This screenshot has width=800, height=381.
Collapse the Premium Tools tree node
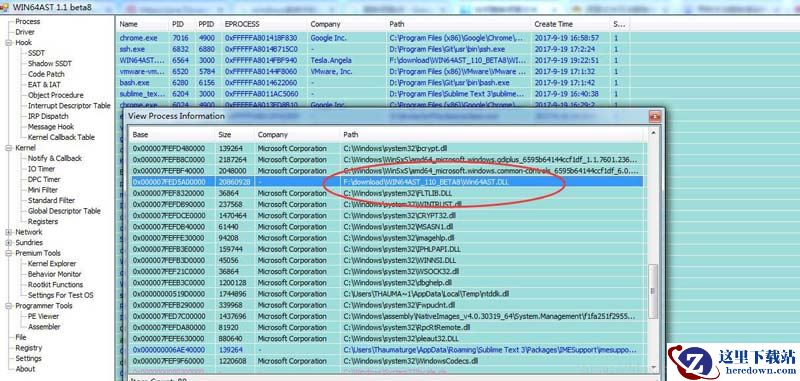coord(9,253)
